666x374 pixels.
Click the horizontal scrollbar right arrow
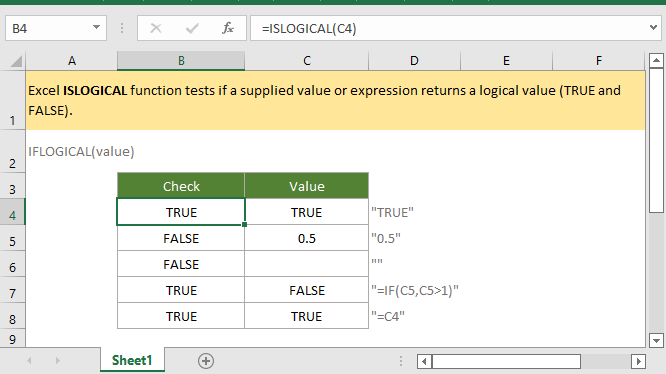[x=638, y=361]
